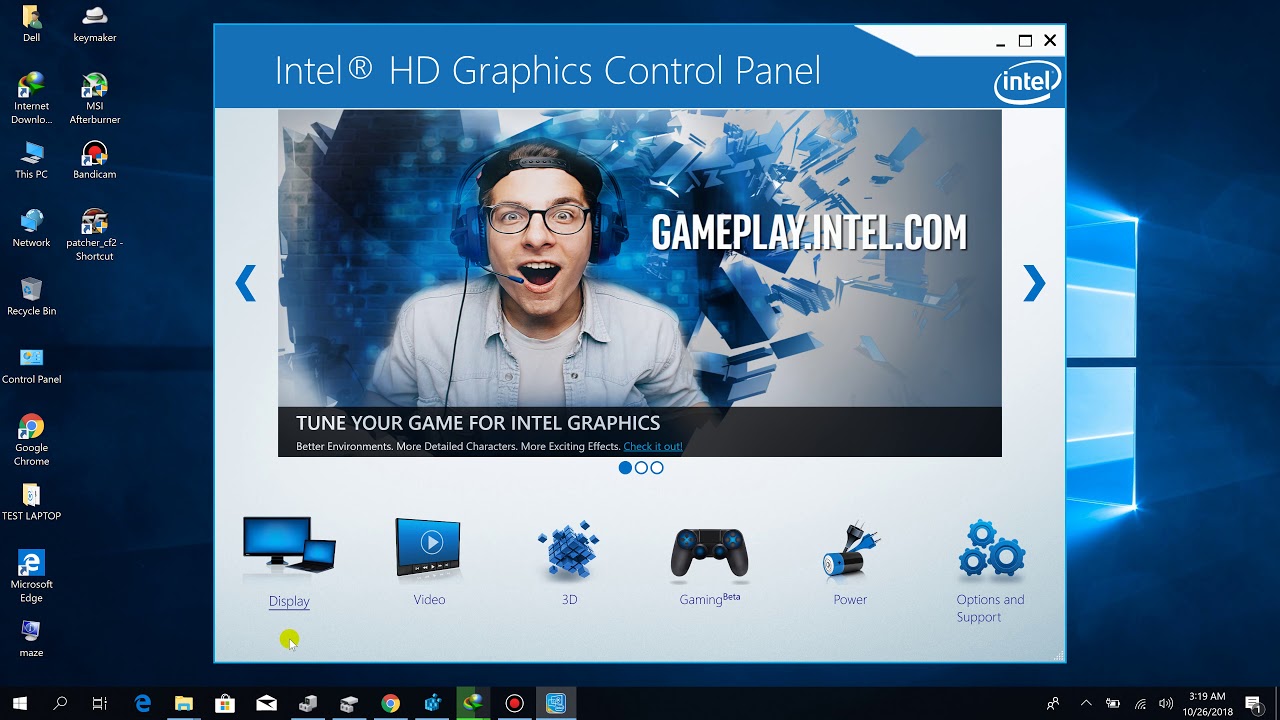This screenshot has height=720, width=1280.
Task: Open the volume tray icon
Action: click(x=1166, y=704)
